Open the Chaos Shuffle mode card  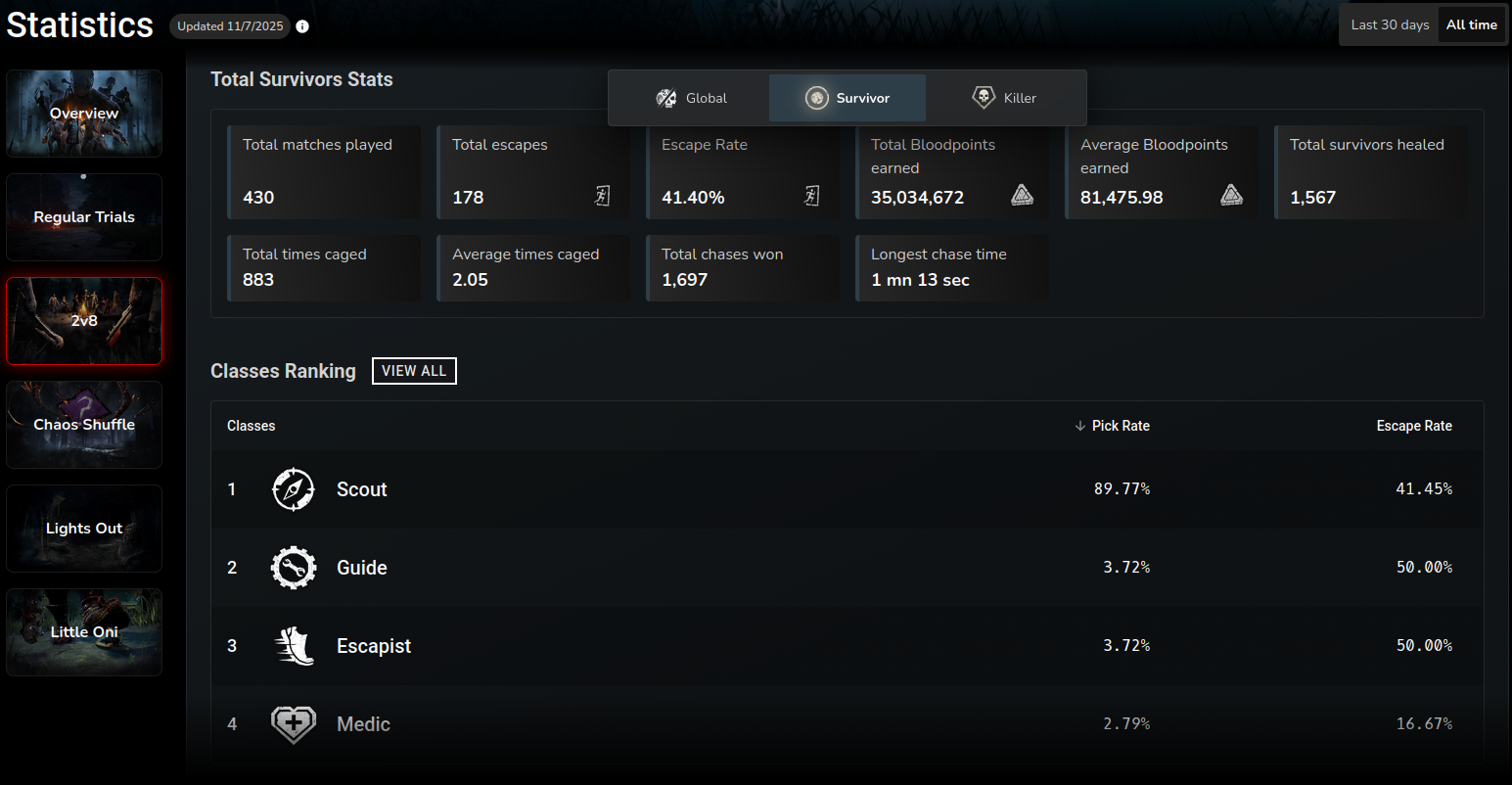pyautogui.click(x=84, y=425)
